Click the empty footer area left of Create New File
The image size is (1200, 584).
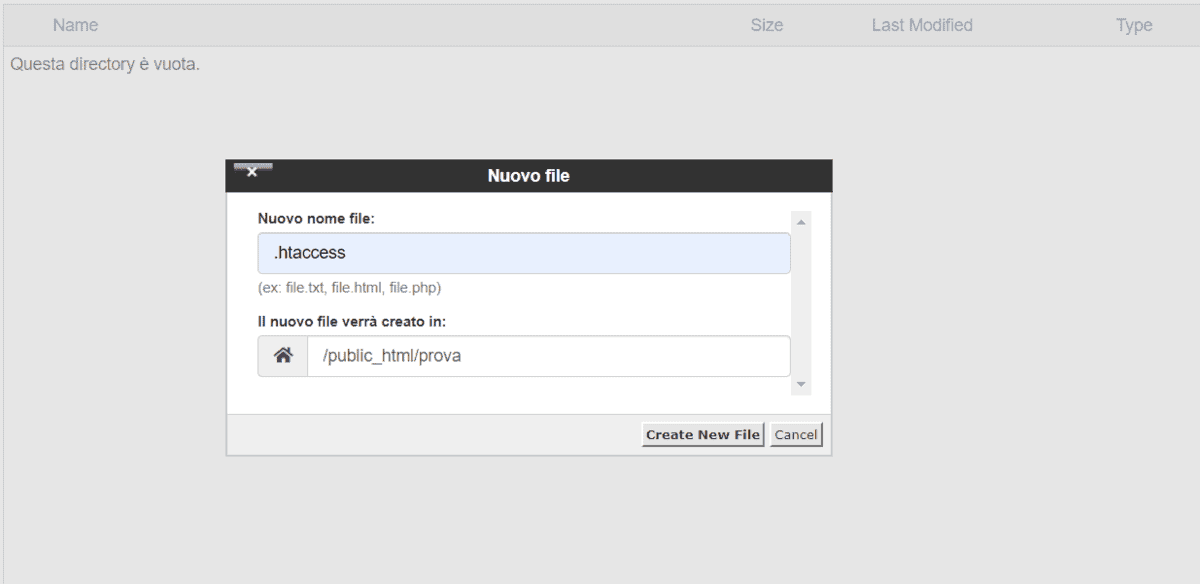tap(430, 435)
